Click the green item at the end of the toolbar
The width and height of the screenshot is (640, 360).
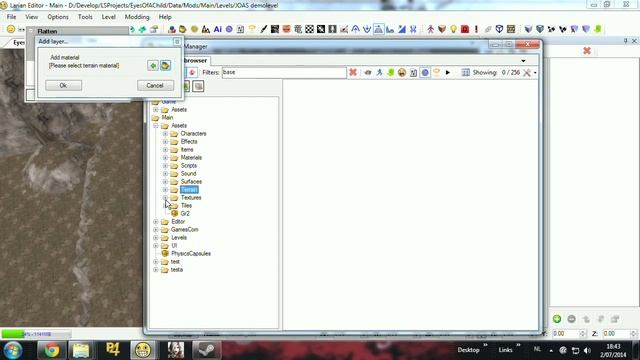(598, 29)
